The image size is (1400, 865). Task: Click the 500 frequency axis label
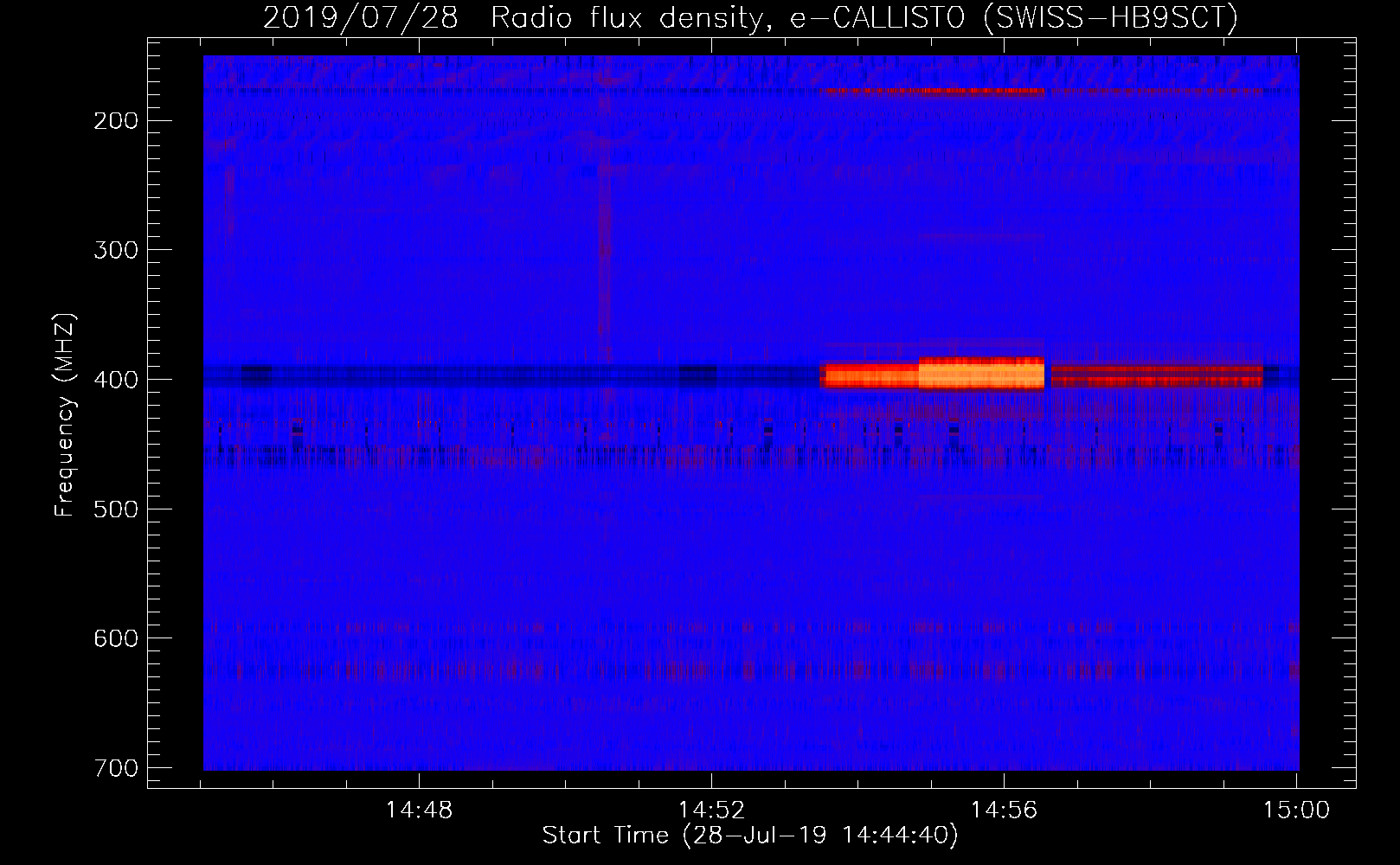[115, 509]
